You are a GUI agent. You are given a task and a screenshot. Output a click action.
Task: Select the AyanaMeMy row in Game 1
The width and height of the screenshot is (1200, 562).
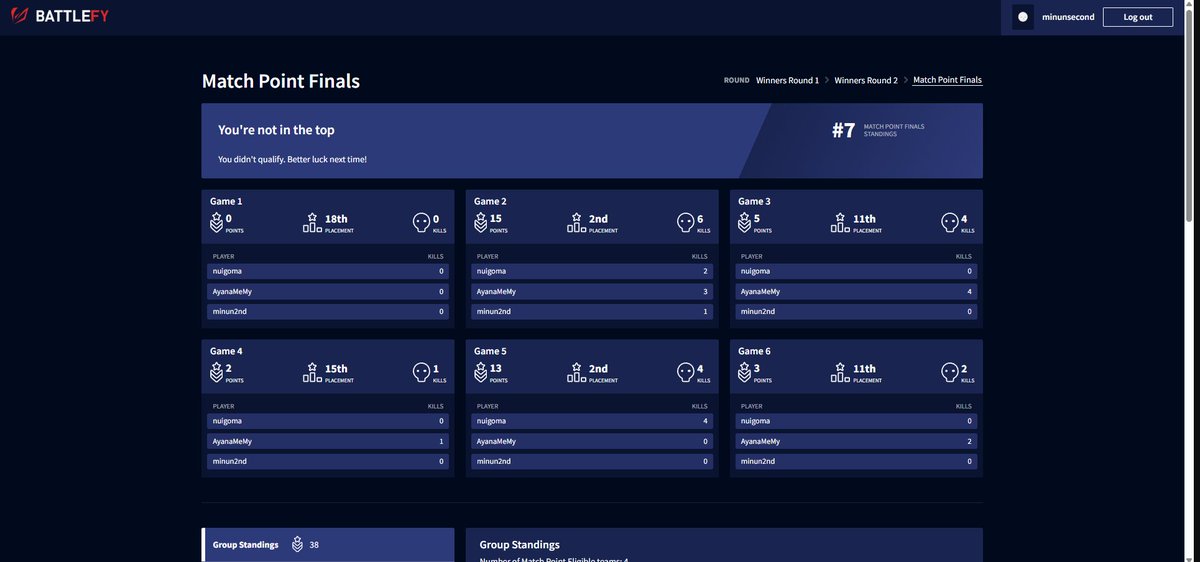click(328, 291)
